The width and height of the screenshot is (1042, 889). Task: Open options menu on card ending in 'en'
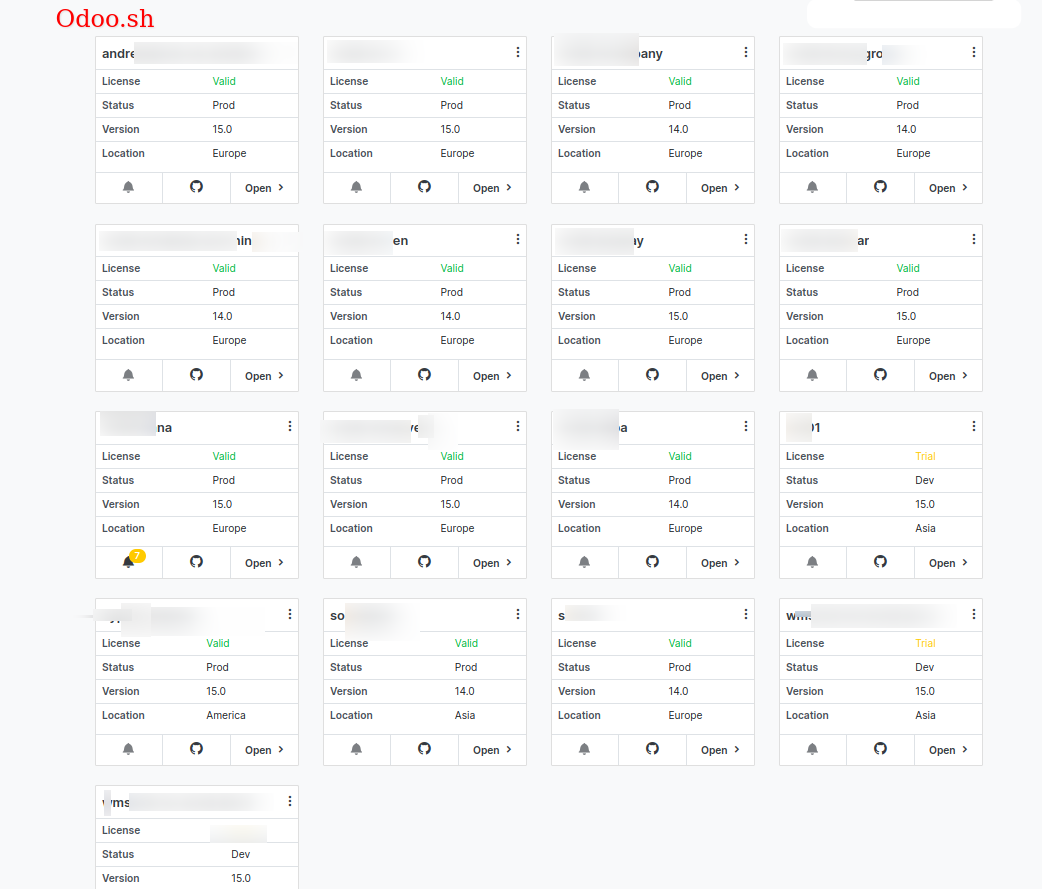coord(518,239)
